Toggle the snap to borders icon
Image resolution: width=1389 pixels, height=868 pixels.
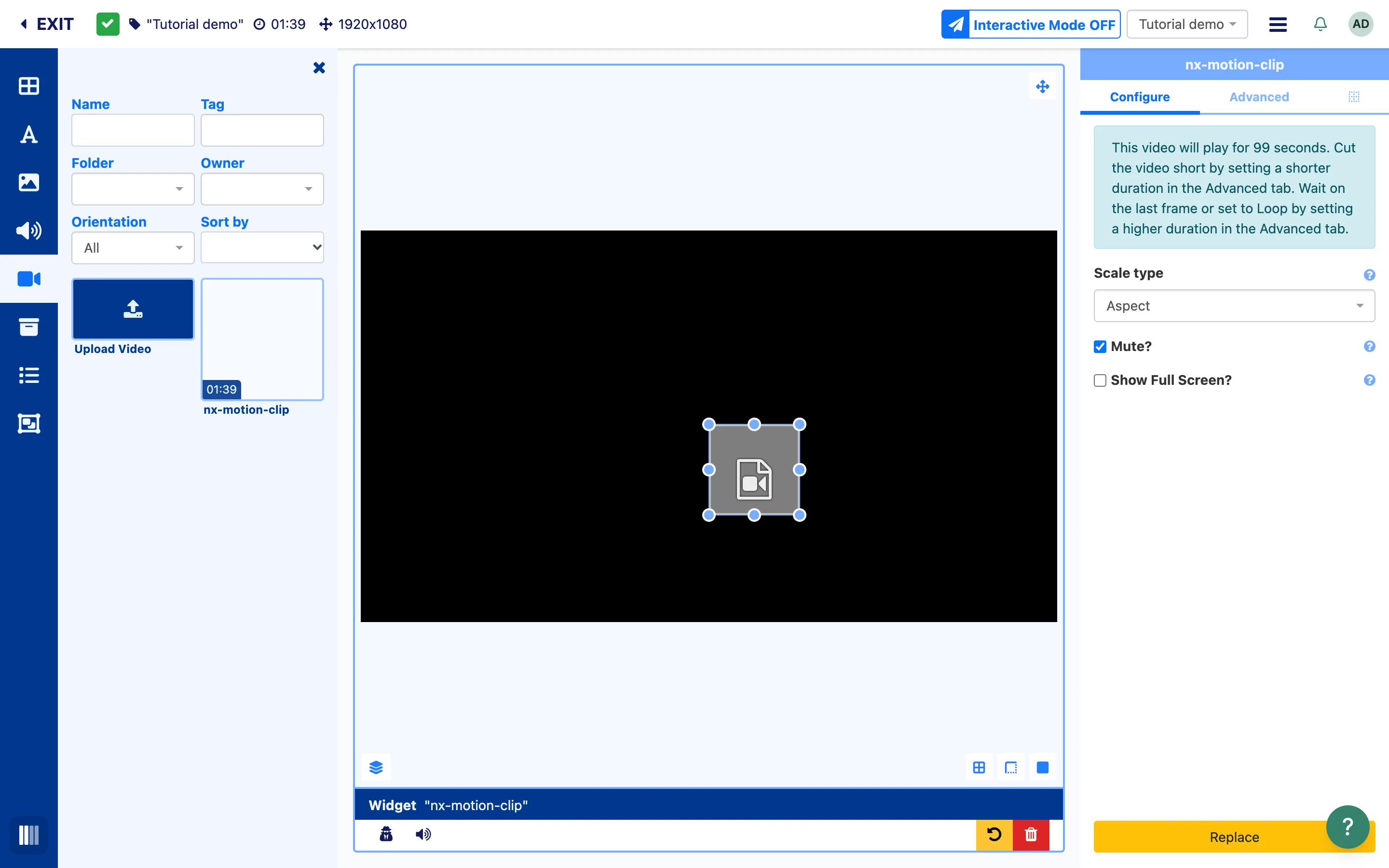click(x=1011, y=768)
